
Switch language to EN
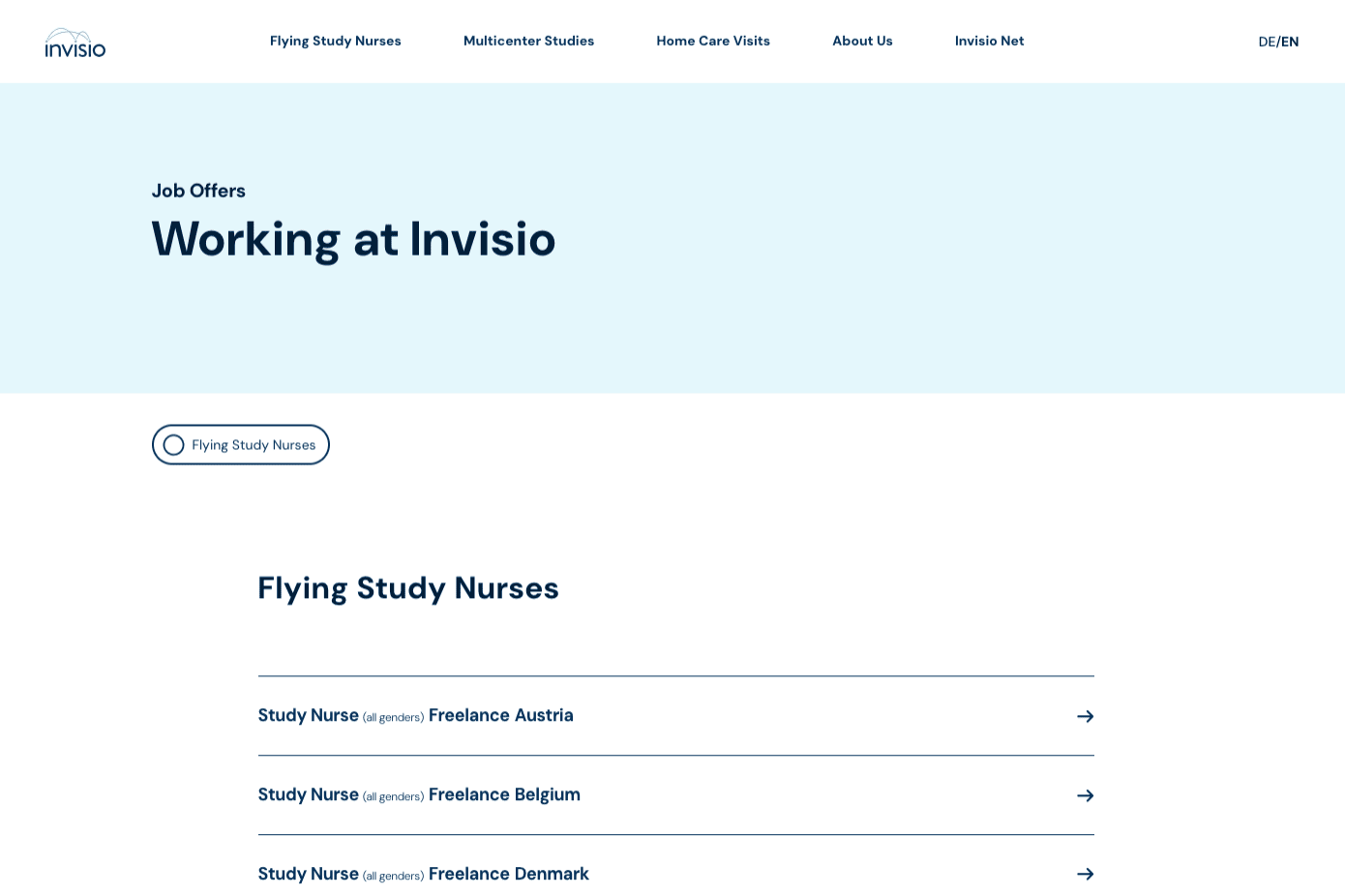1290,42
